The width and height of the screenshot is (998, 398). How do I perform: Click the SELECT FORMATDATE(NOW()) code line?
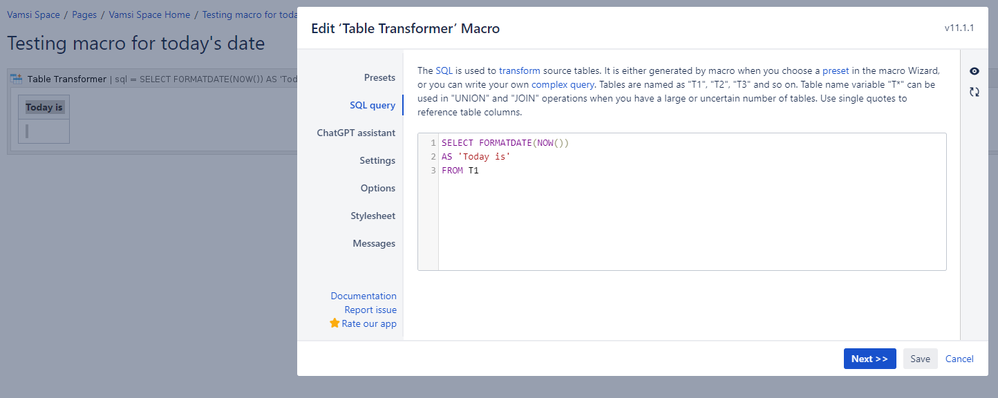coord(505,143)
